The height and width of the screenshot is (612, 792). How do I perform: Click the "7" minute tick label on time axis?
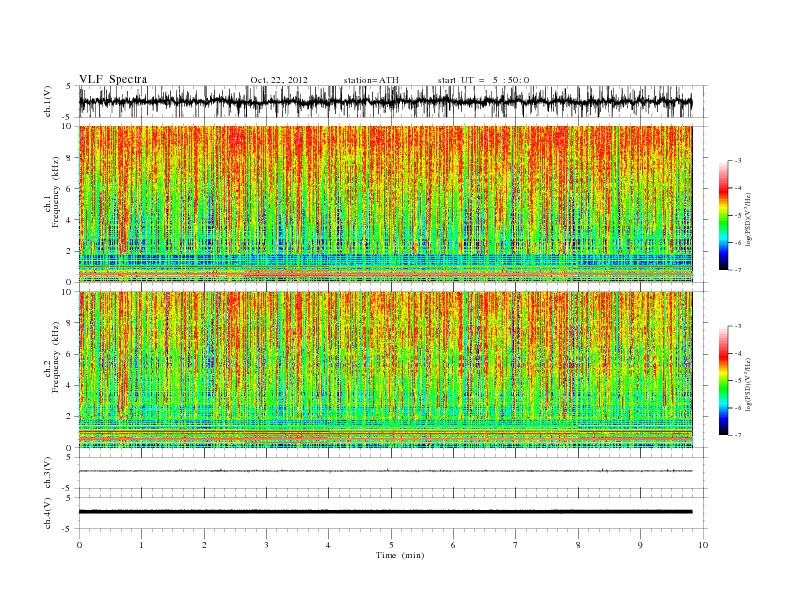516,545
